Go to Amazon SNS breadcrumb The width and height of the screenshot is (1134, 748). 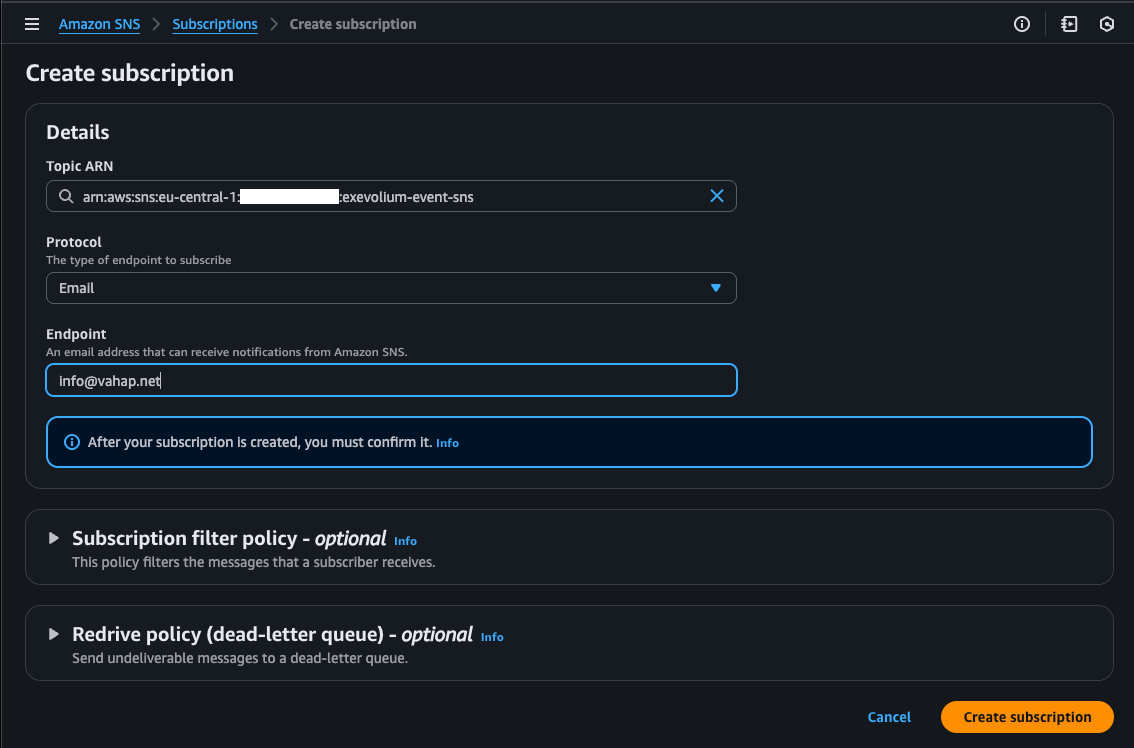[99, 24]
